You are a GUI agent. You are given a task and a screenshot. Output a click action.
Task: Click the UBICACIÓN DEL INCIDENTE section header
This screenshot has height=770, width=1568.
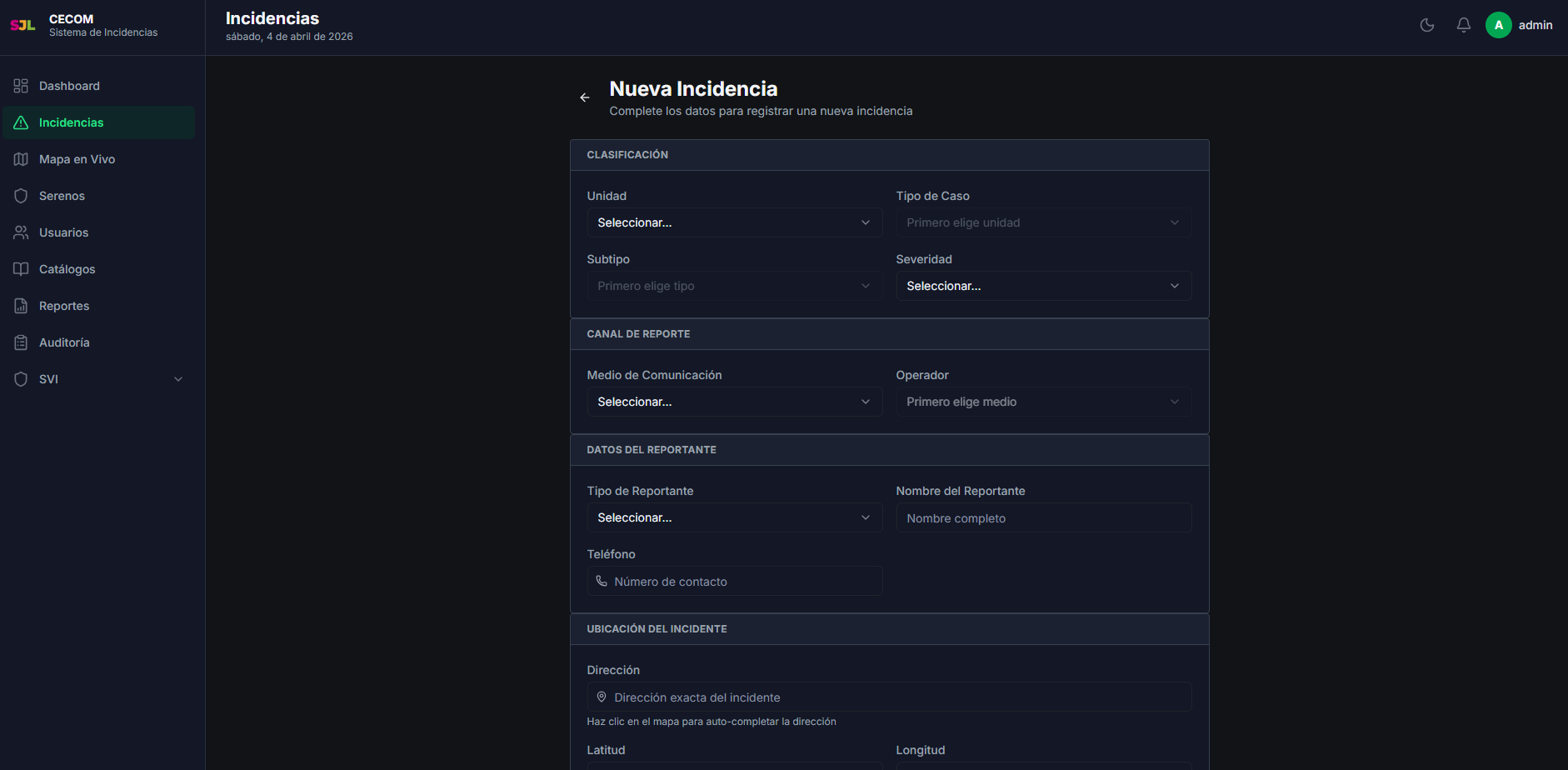889,629
